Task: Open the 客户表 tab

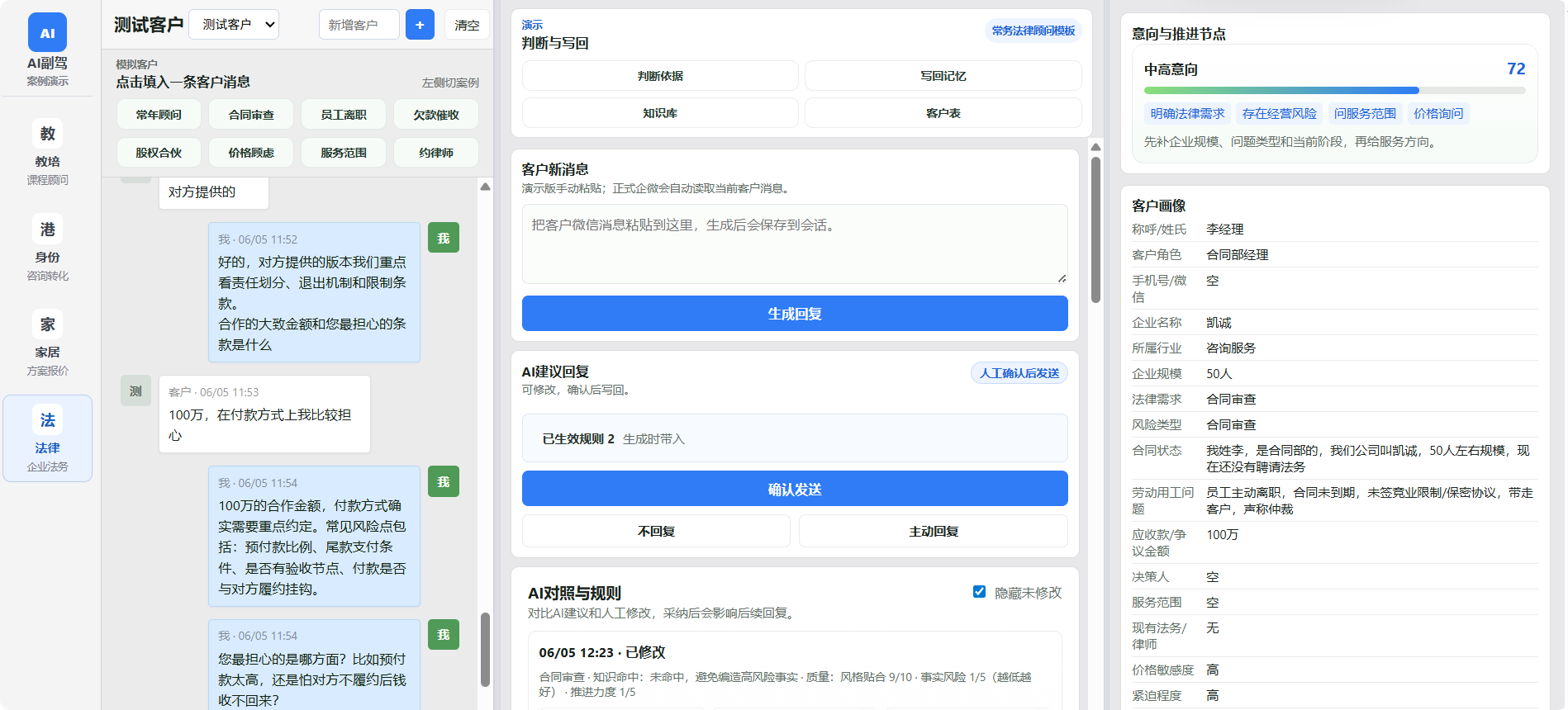Action: tap(943, 113)
